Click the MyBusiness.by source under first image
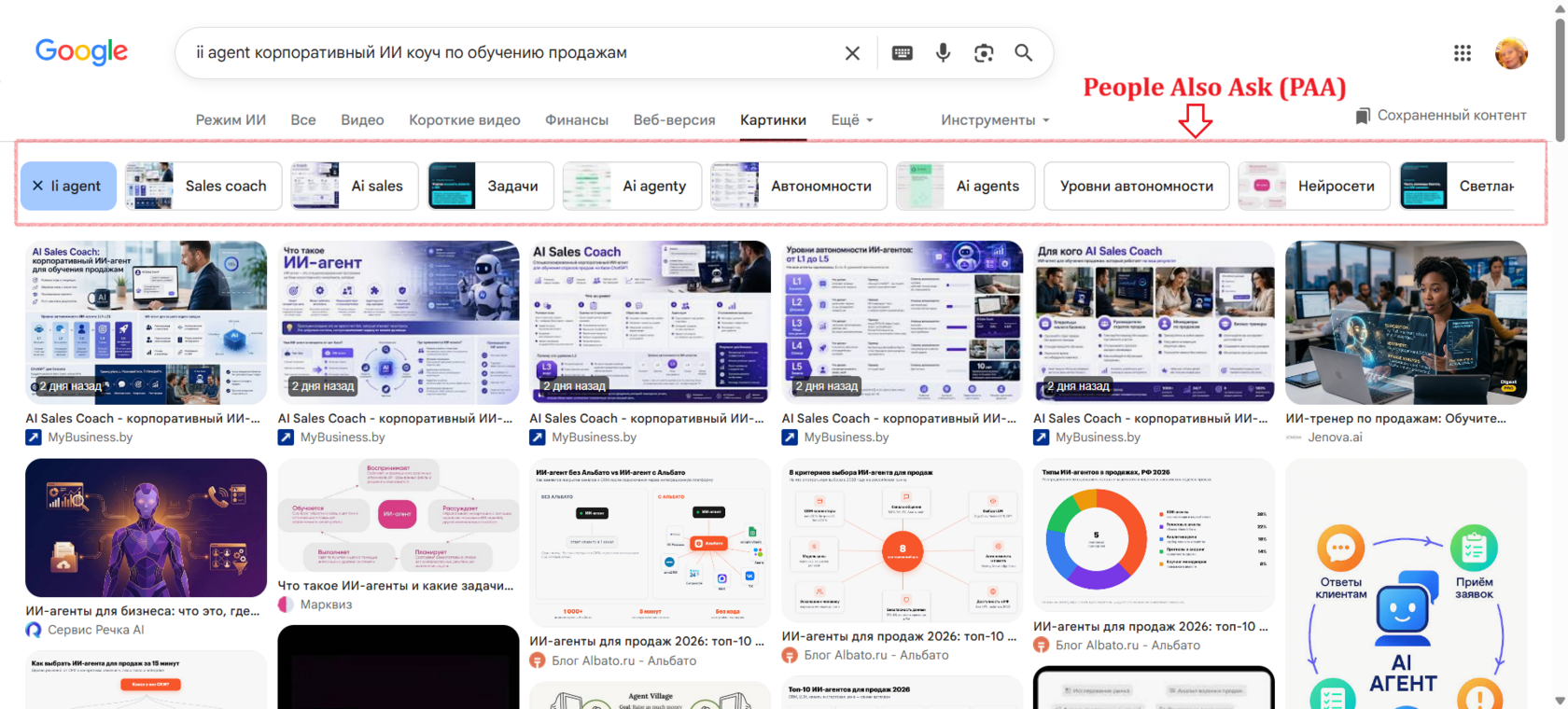Image resolution: width=1568 pixels, height=709 pixels. coord(90,438)
